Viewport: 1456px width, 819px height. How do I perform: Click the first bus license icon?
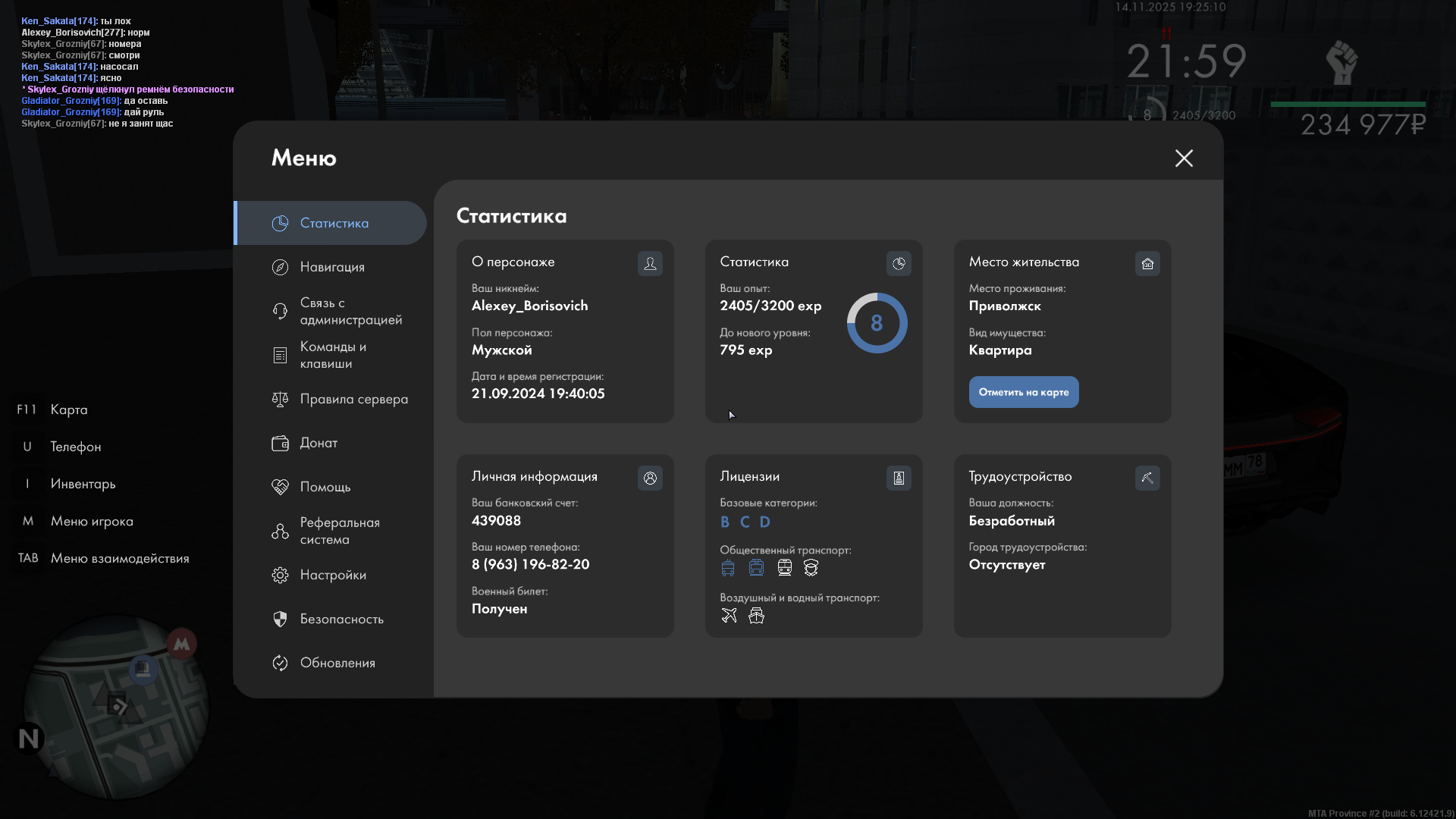tap(728, 567)
